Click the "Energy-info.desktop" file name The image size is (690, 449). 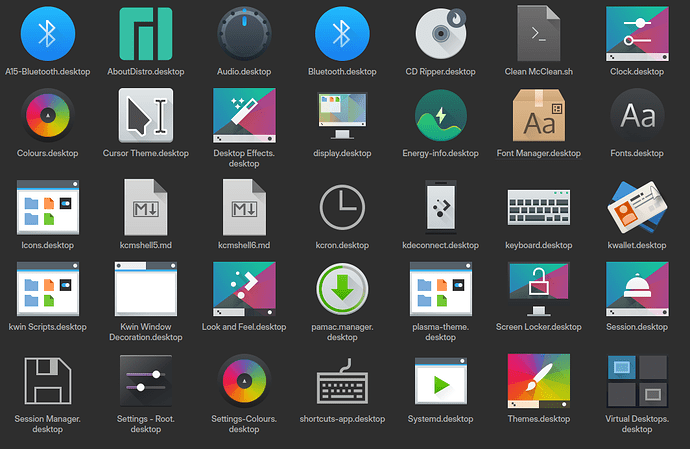tap(440, 153)
